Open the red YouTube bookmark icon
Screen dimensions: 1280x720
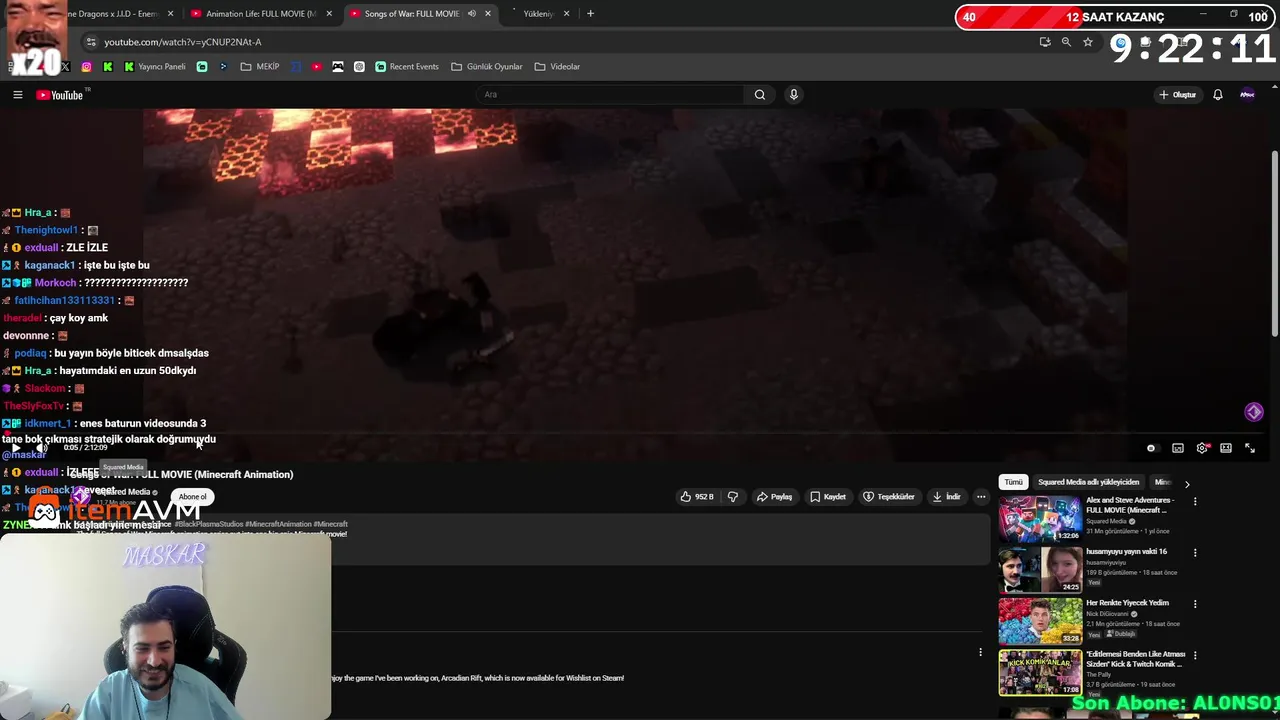click(x=317, y=67)
